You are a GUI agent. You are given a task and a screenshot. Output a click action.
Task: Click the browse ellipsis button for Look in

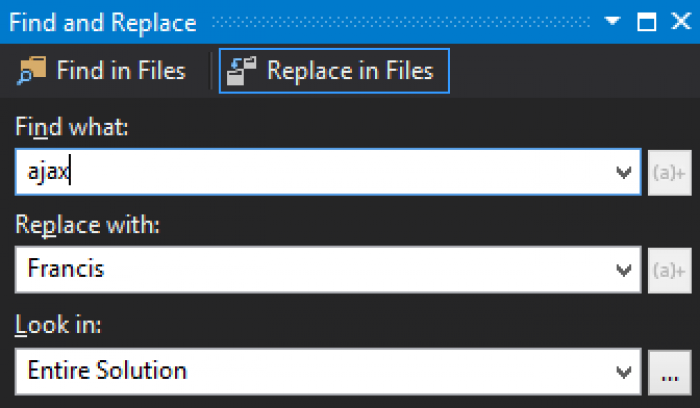click(x=669, y=372)
